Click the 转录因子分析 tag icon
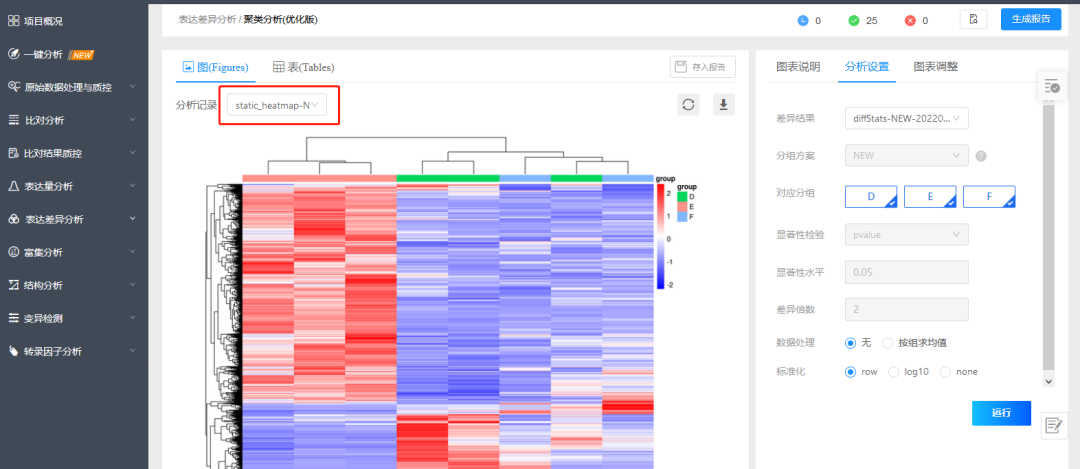1080x469 pixels. (13, 351)
